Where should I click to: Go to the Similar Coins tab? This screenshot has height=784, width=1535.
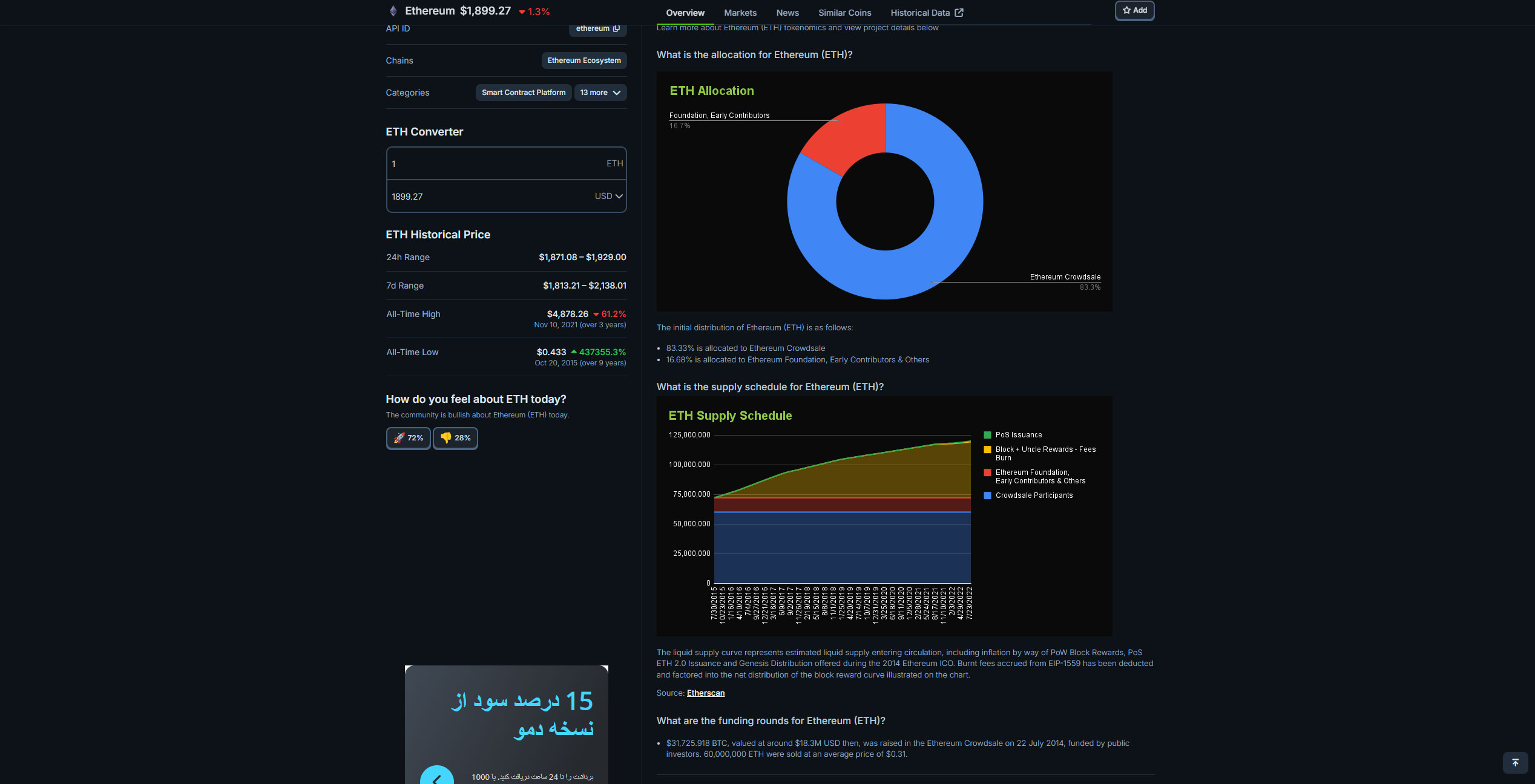(x=844, y=13)
